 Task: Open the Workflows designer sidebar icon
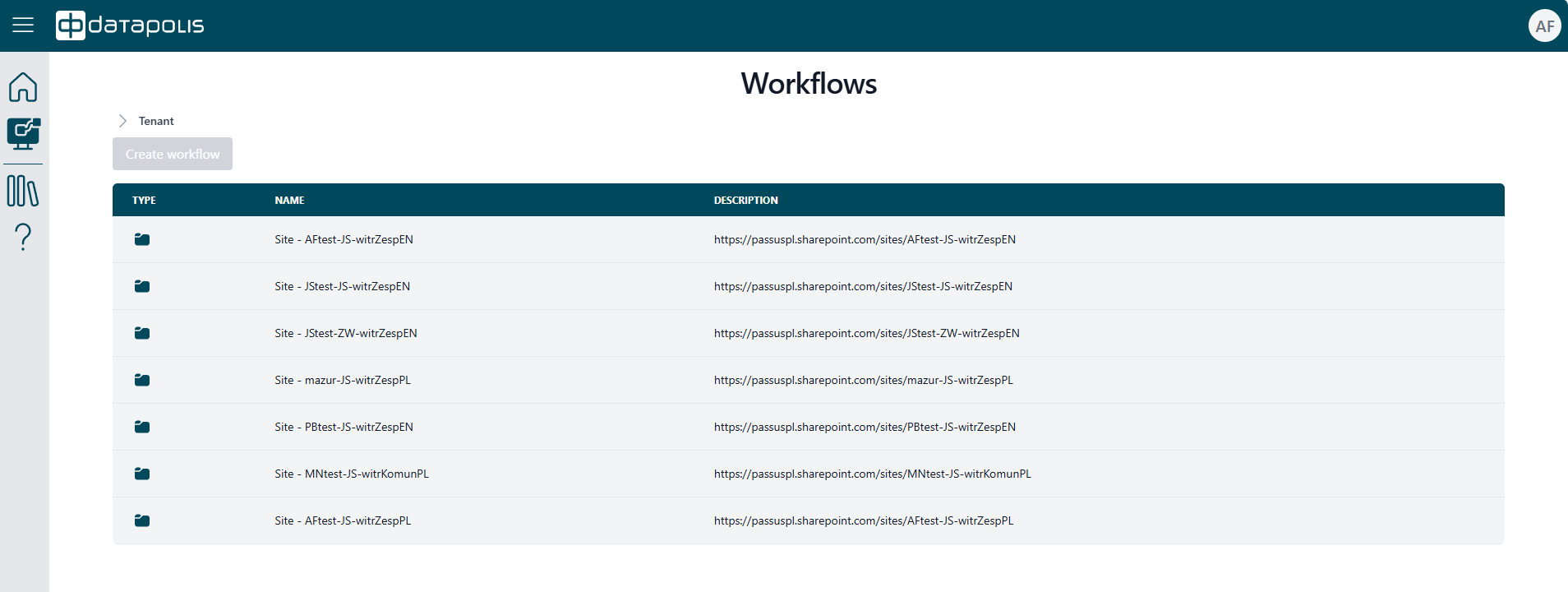click(x=23, y=133)
